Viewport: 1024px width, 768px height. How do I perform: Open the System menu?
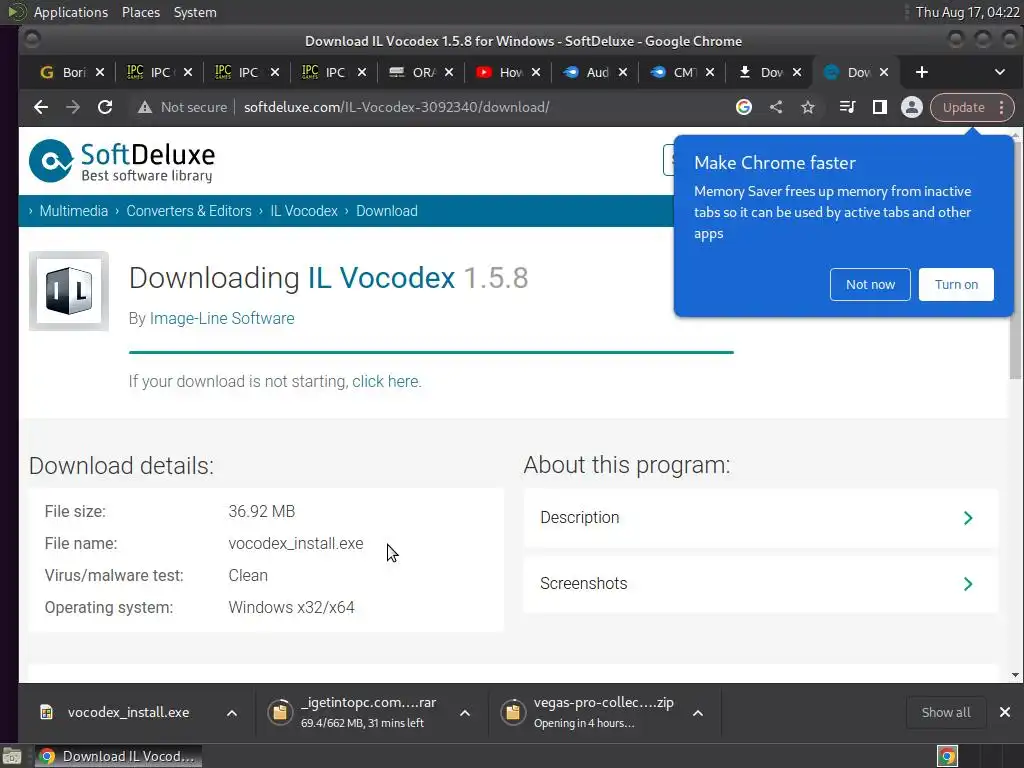click(195, 12)
